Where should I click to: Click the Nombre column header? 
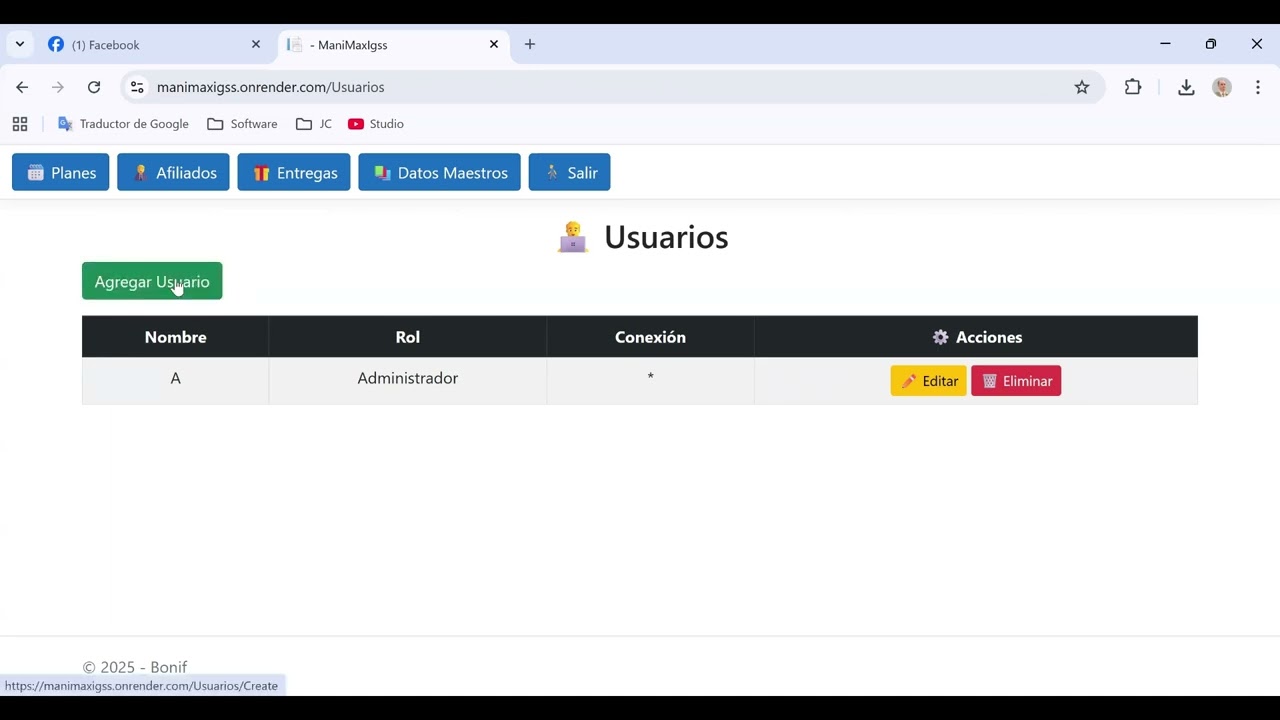[175, 337]
